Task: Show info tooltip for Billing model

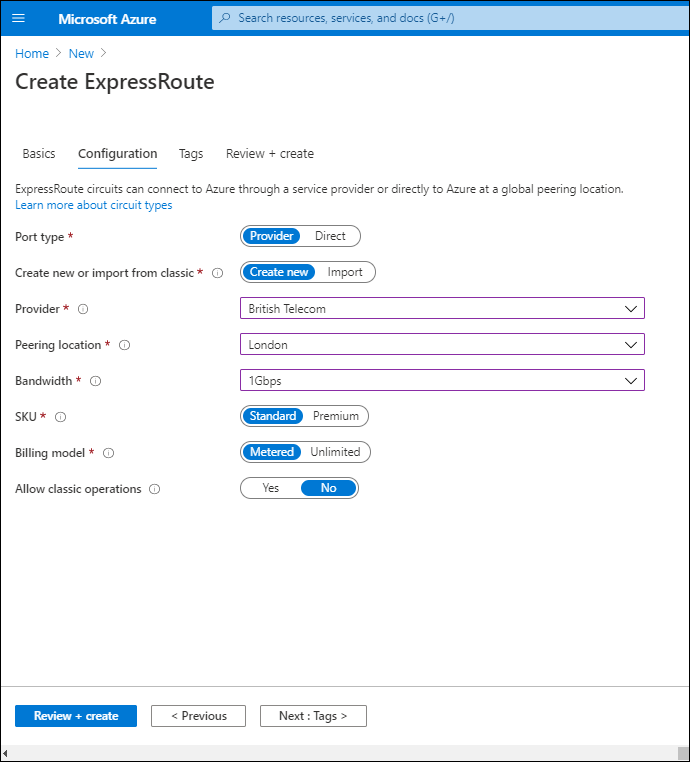Action: [x=108, y=453]
